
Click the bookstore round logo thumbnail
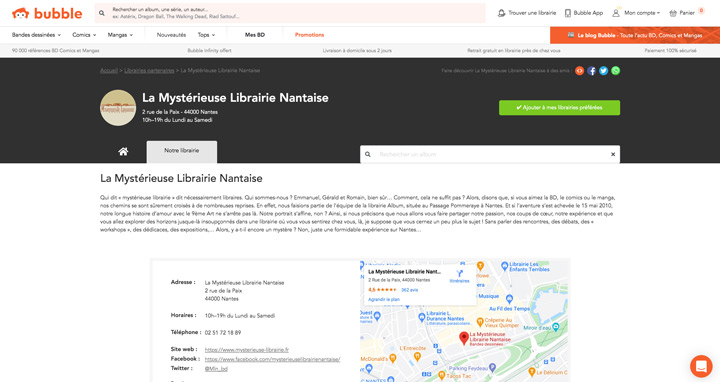pyautogui.click(x=118, y=108)
